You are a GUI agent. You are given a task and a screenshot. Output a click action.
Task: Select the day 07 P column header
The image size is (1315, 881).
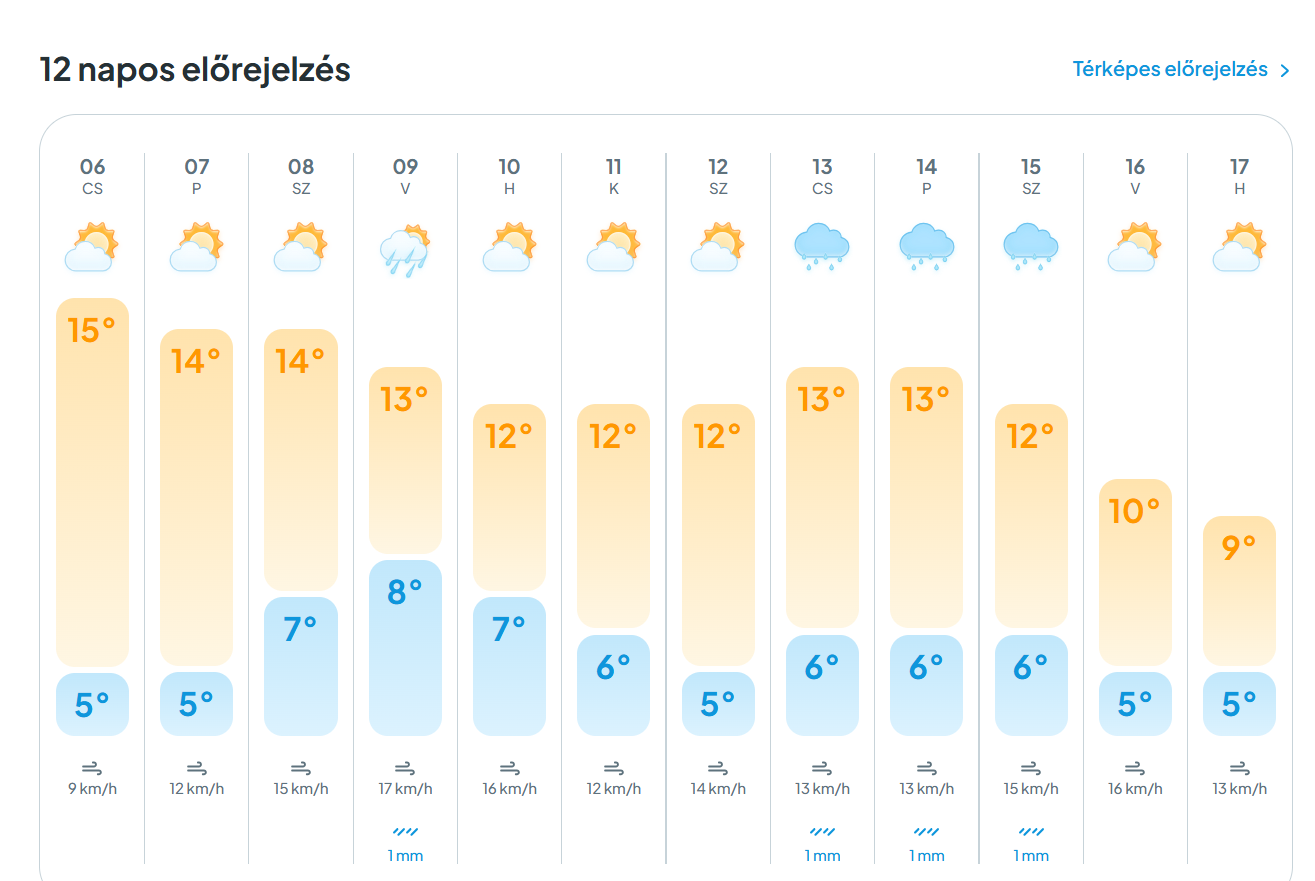coord(197,176)
